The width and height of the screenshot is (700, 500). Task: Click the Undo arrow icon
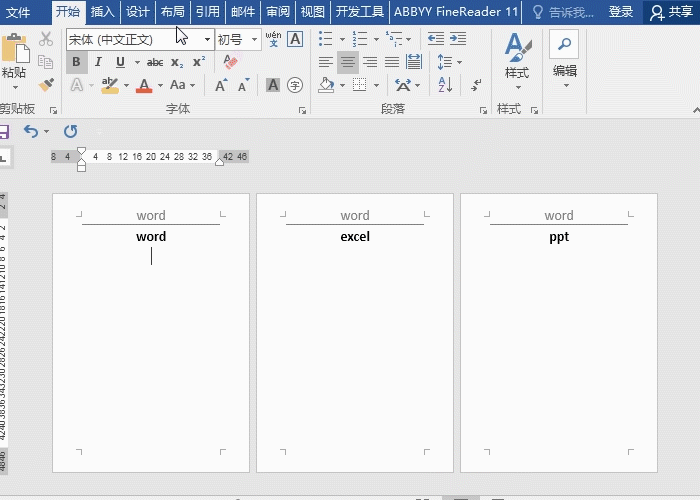click(x=31, y=131)
